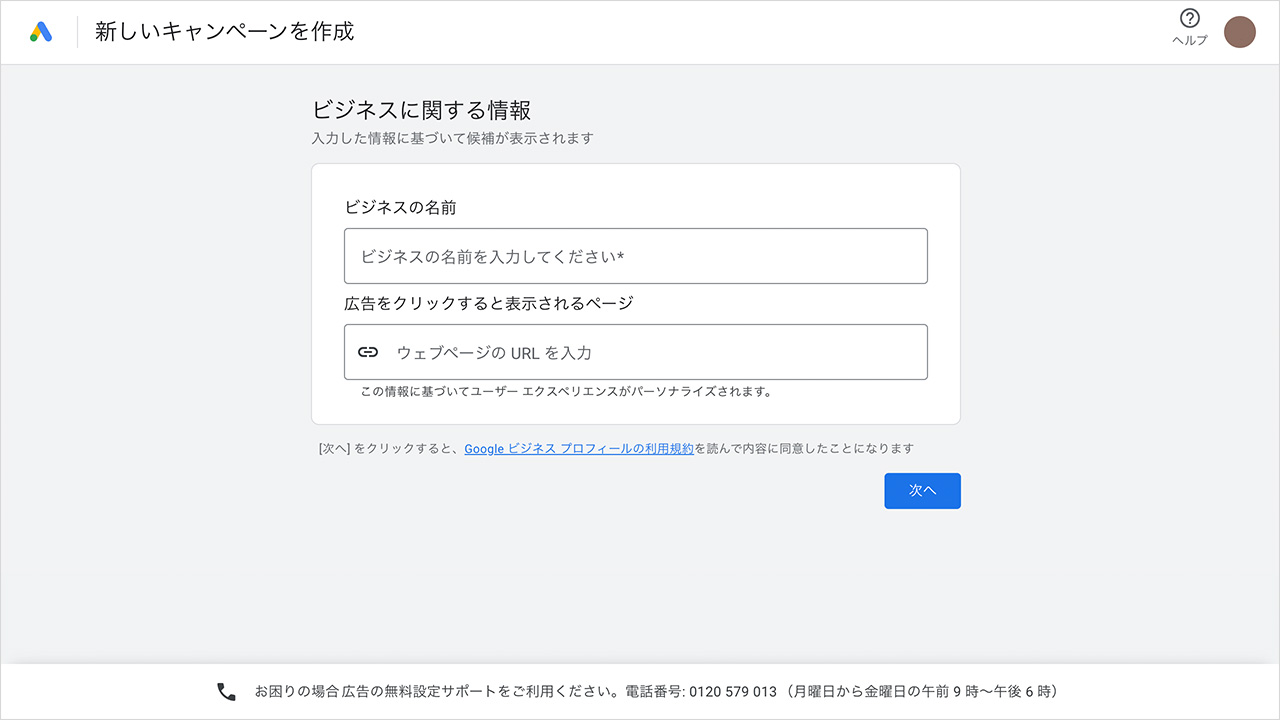The image size is (1280, 720).
Task: Click the link chain icon in URL field
Action: 368,352
